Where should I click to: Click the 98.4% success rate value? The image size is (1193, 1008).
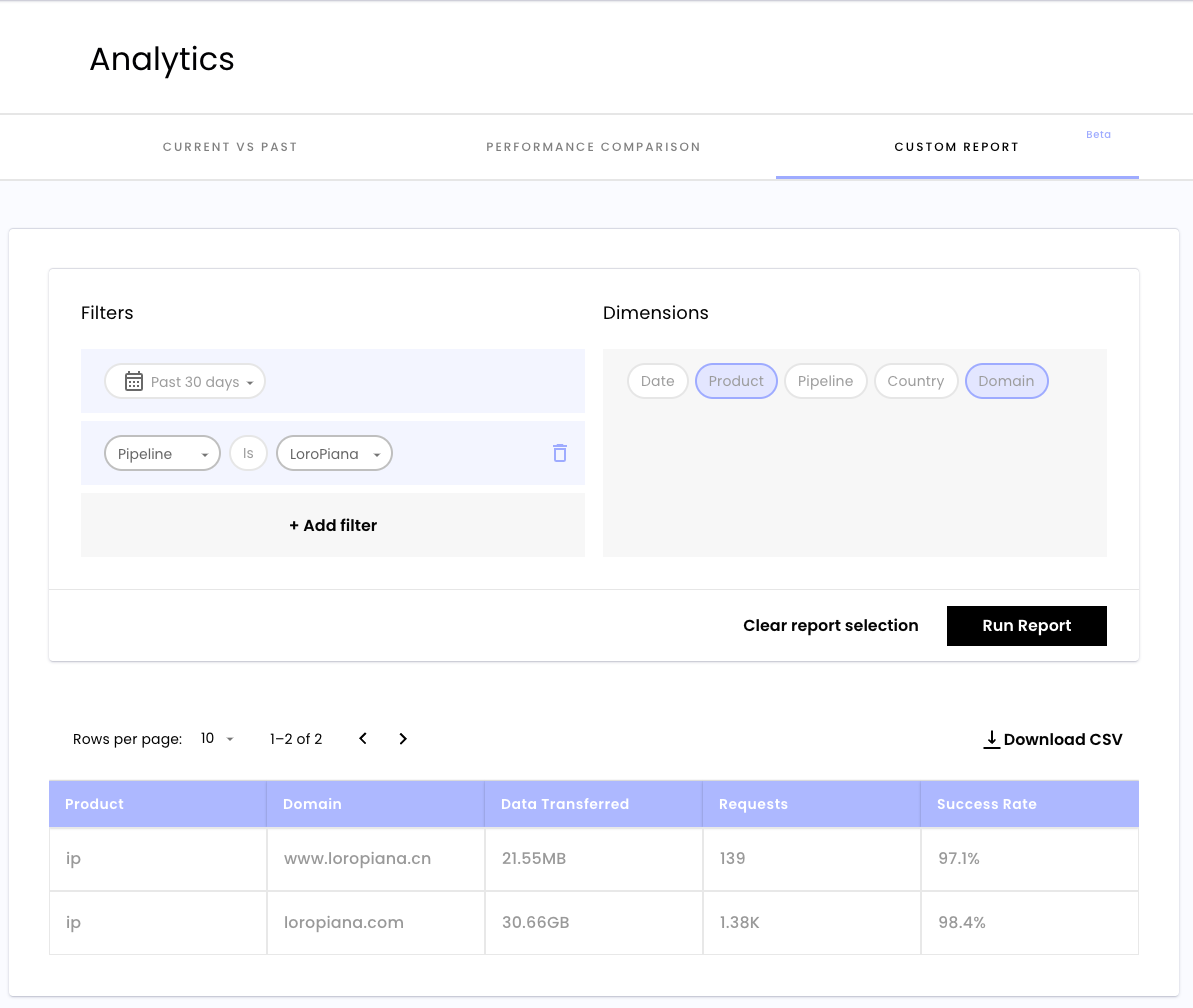click(962, 922)
